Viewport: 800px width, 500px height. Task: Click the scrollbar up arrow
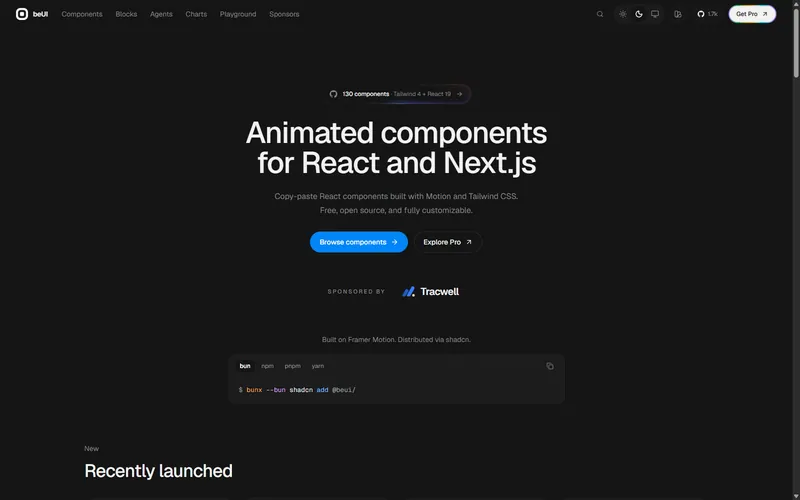pos(796,4)
